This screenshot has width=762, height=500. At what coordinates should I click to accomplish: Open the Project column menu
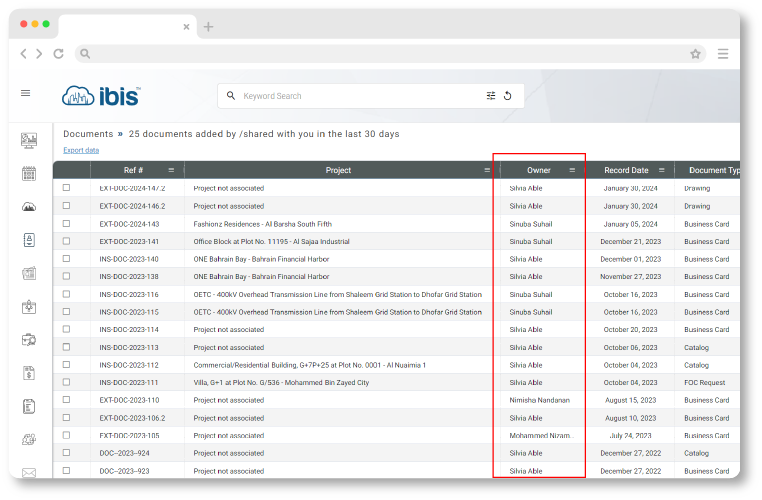(487, 171)
